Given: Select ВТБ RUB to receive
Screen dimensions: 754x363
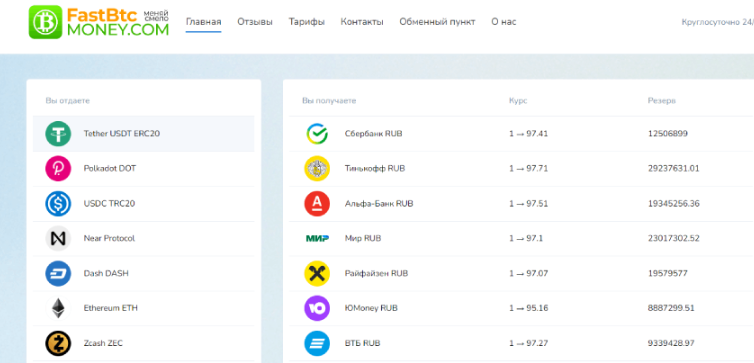Looking at the screenshot, I should 363,343.
